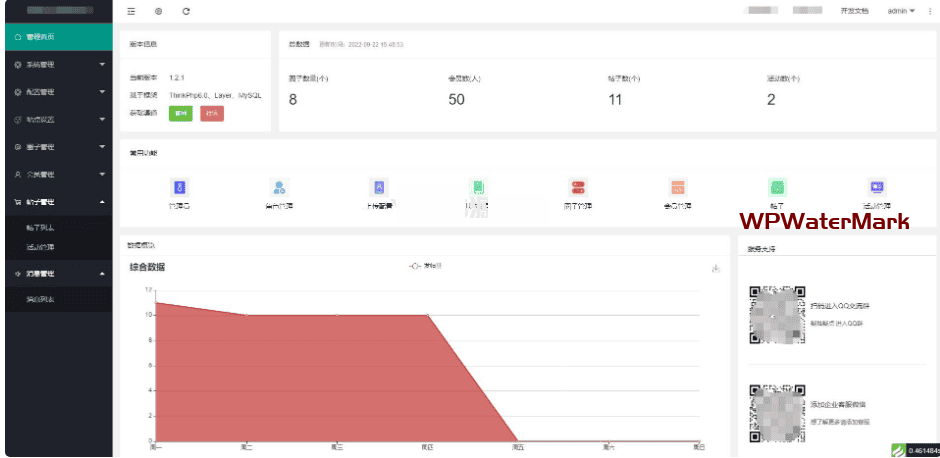Image resolution: width=940 pixels, height=458 pixels.
Task: Click the blue user shortcut icon
Action: [280, 187]
